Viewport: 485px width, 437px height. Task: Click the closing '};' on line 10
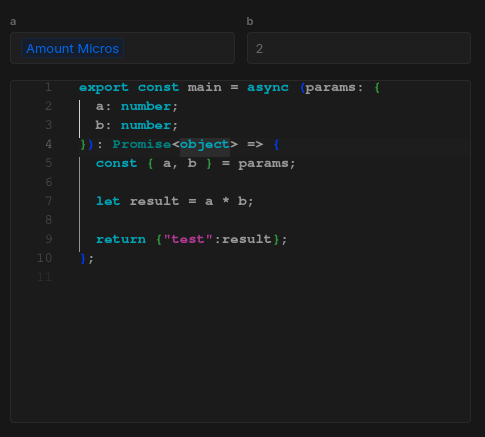87,258
